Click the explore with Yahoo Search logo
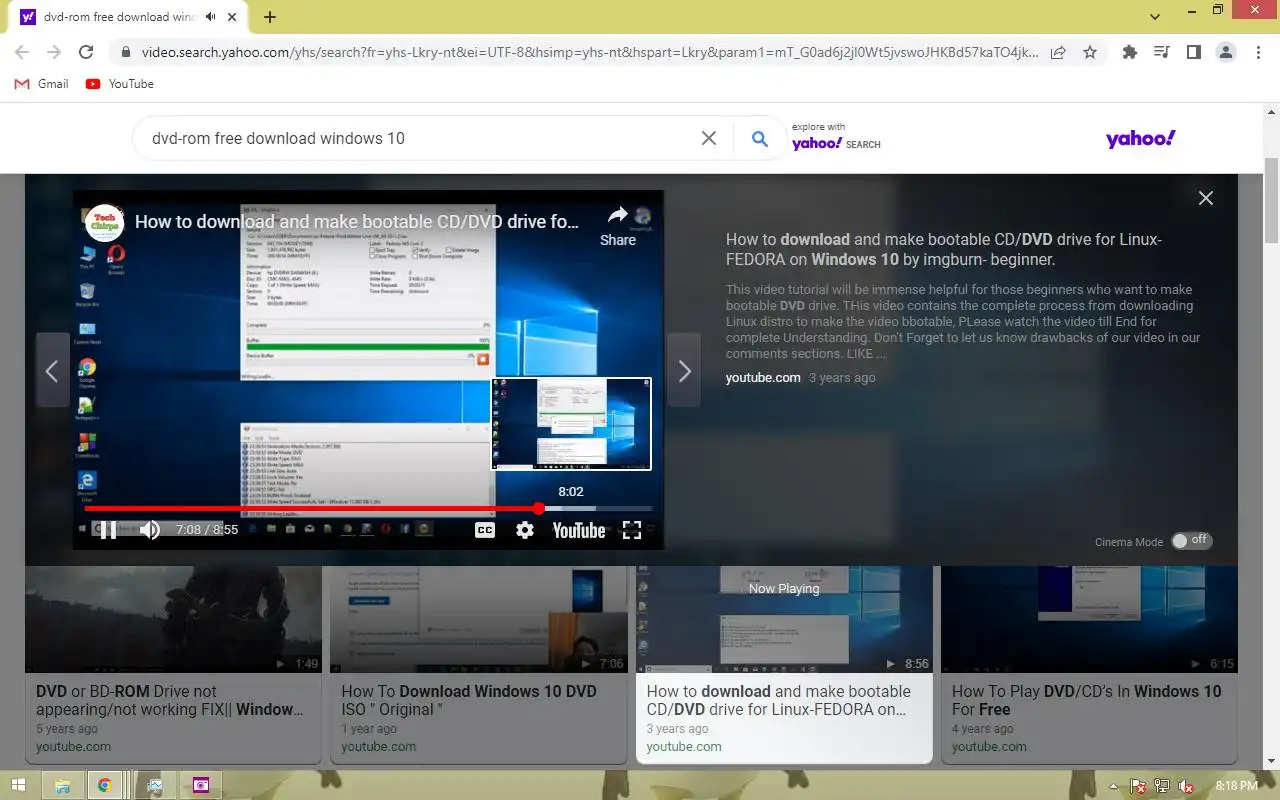Viewport: 1280px width, 800px height. (836, 143)
